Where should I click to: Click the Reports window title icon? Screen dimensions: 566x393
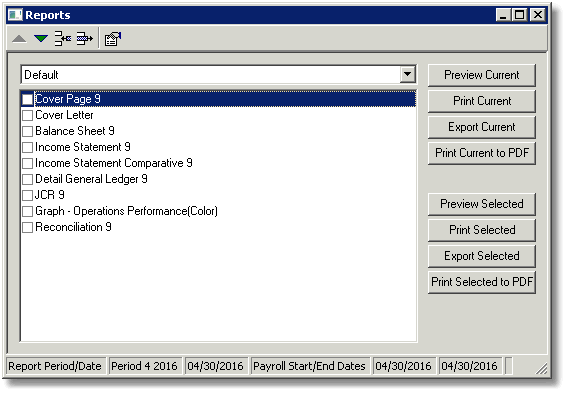coord(15,15)
